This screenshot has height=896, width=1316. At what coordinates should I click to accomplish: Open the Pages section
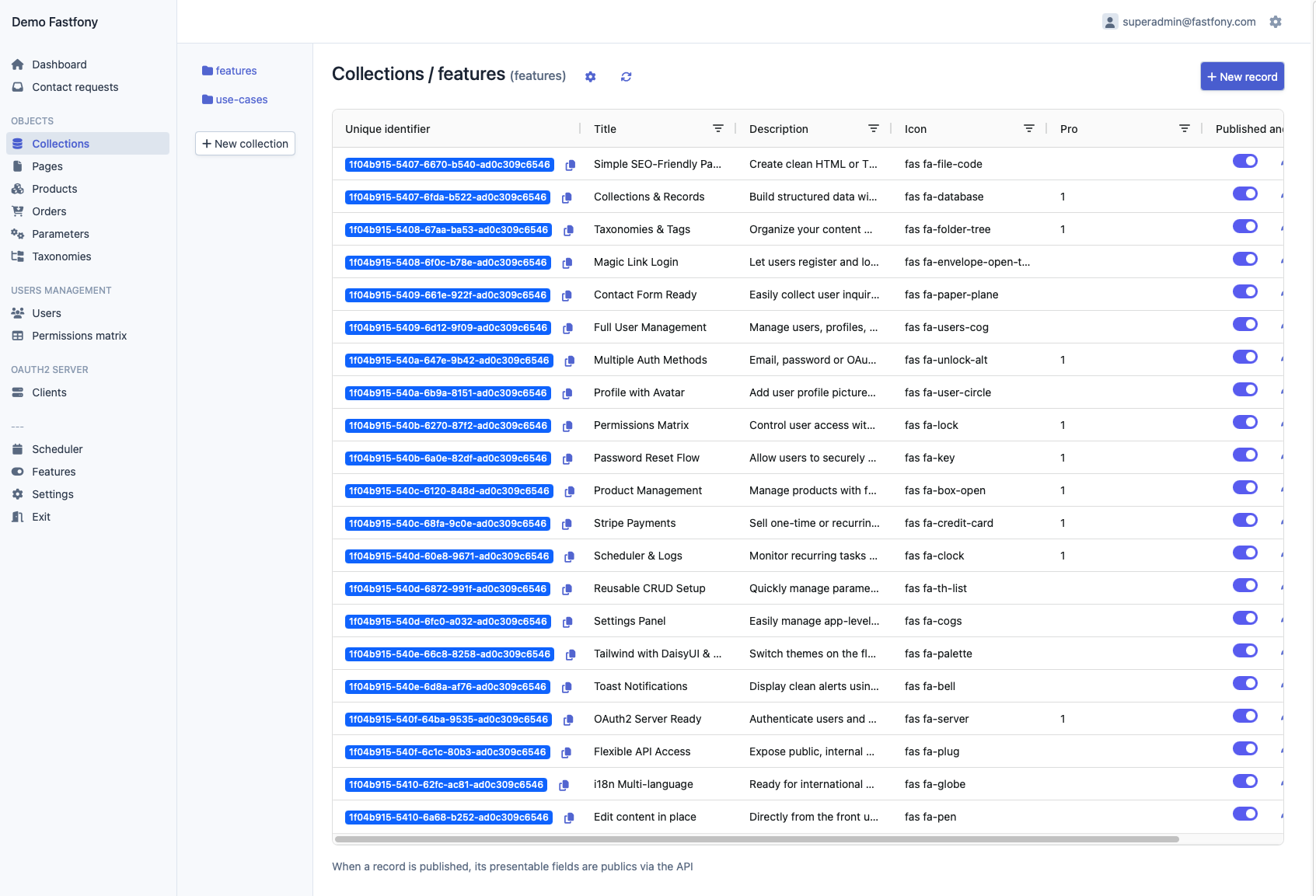[x=88, y=166]
